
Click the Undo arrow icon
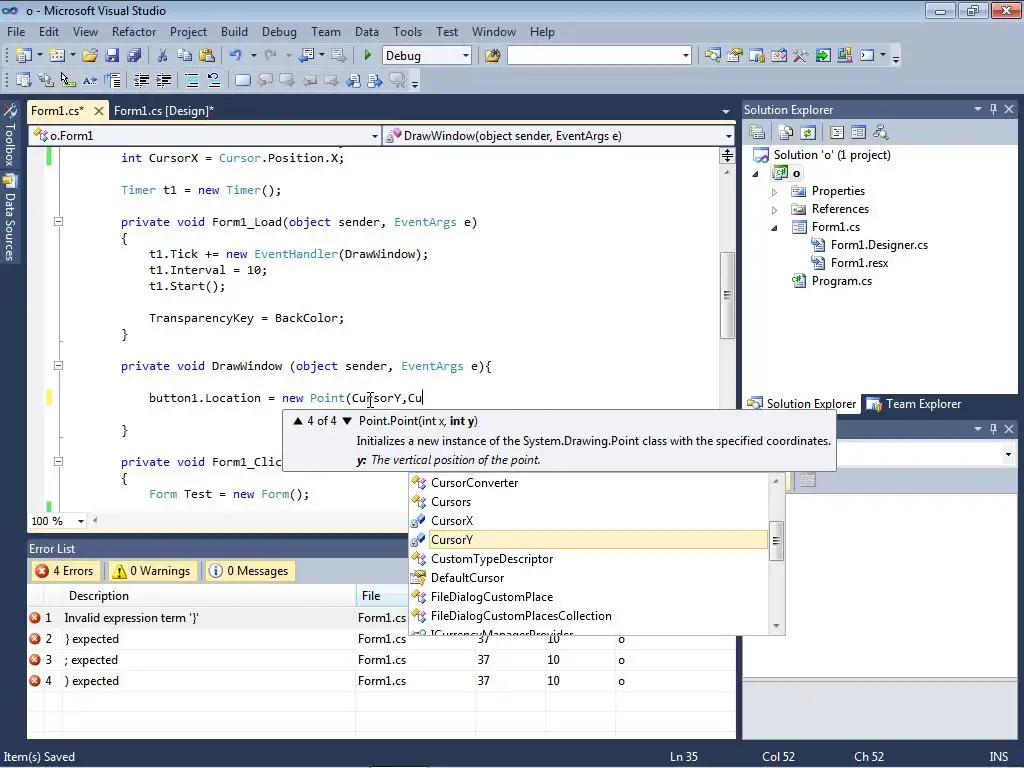[x=235, y=56]
